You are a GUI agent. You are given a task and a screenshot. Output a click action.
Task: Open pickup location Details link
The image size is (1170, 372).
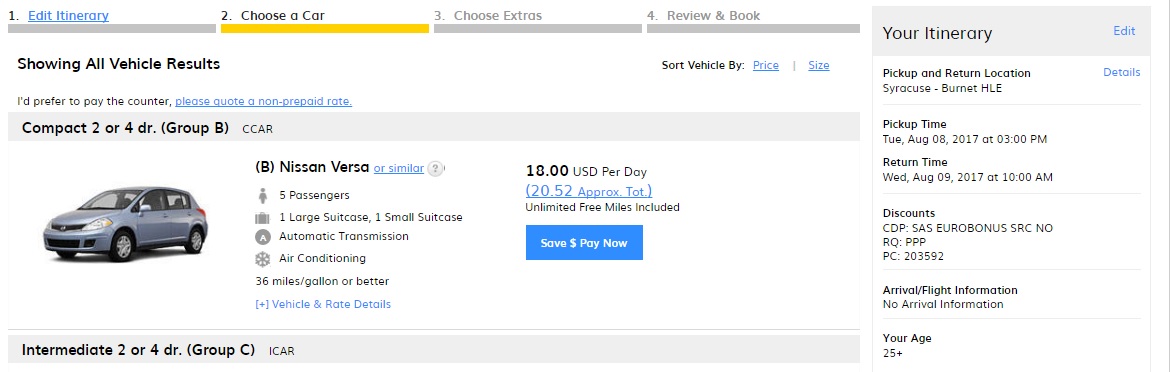click(x=1121, y=72)
